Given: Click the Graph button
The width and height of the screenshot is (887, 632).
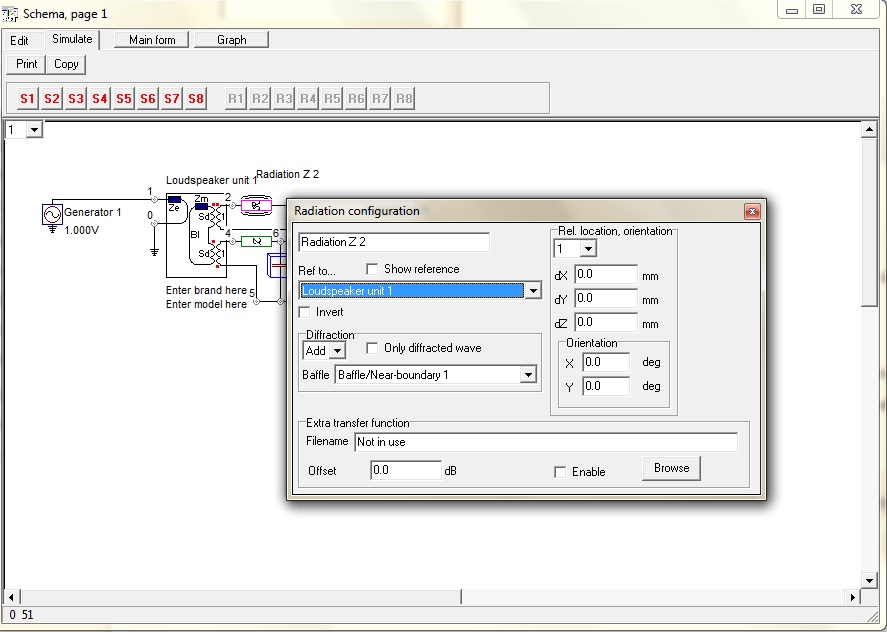Looking at the screenshot, I should click(231, 40).
